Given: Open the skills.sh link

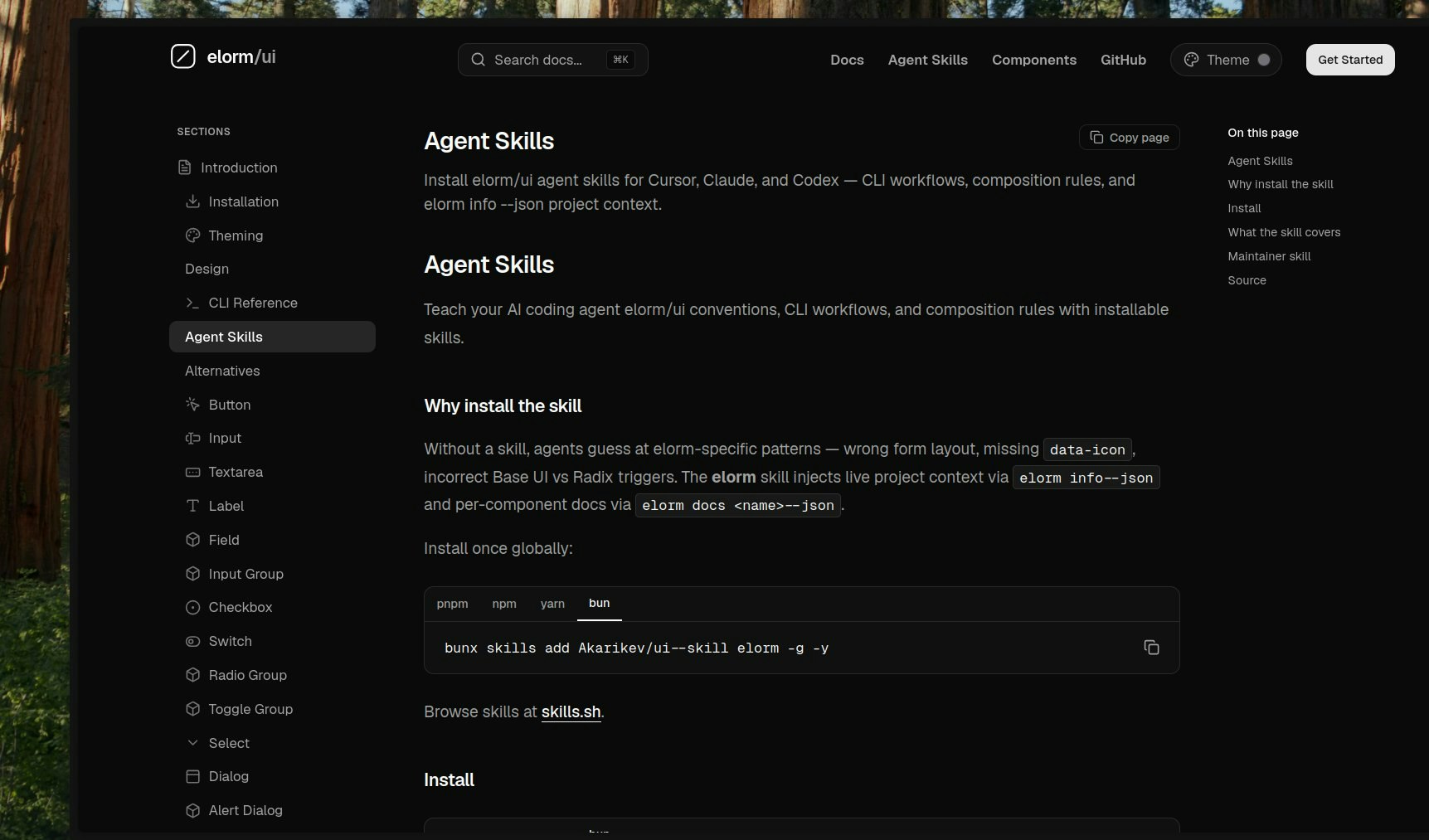Looking at the screenshot, I should [x=571, y=711].
